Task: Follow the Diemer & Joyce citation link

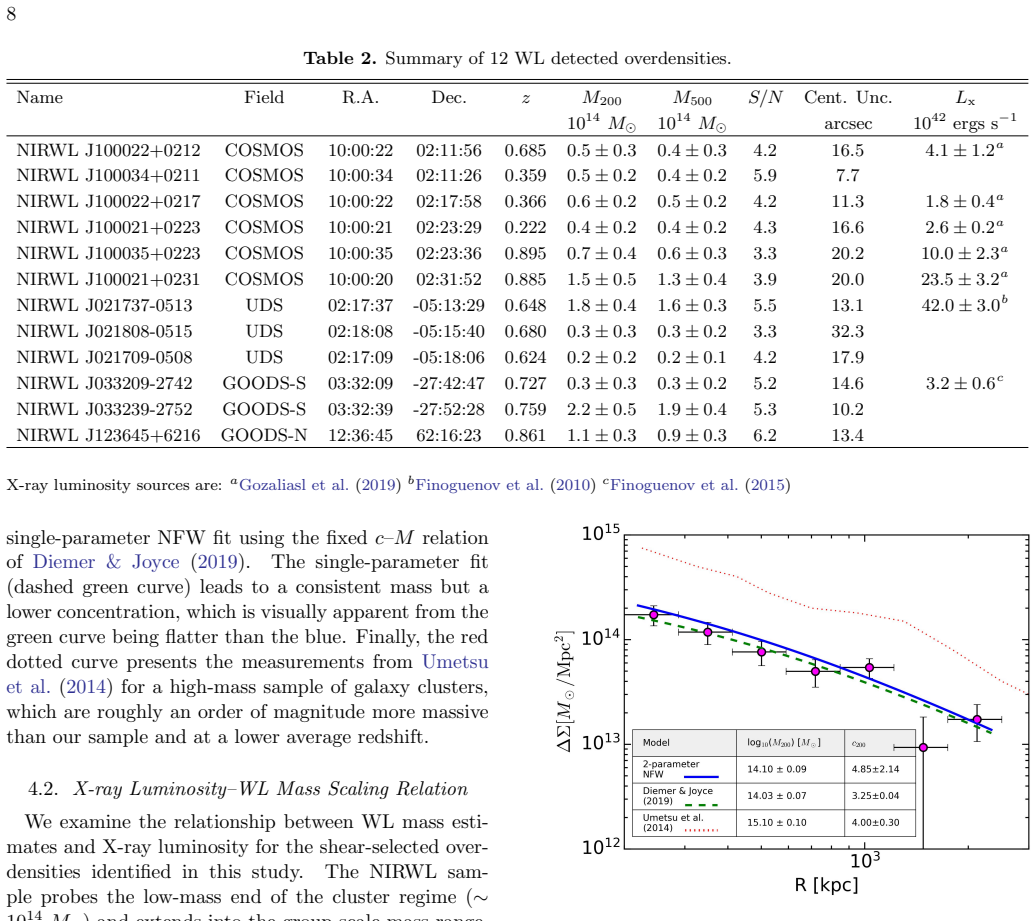Action: 106,562
